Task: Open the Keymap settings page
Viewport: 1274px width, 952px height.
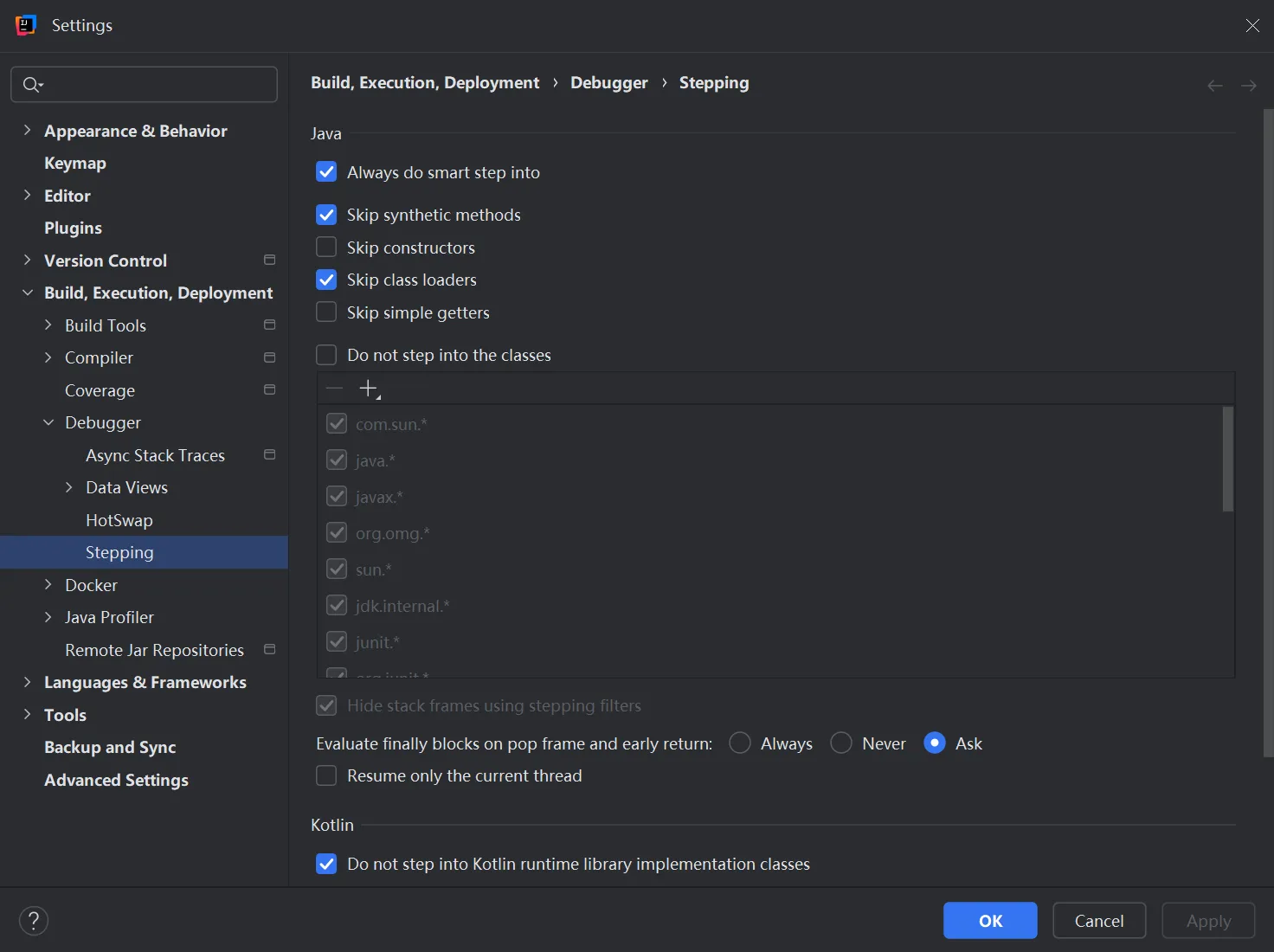Action: 75,164
